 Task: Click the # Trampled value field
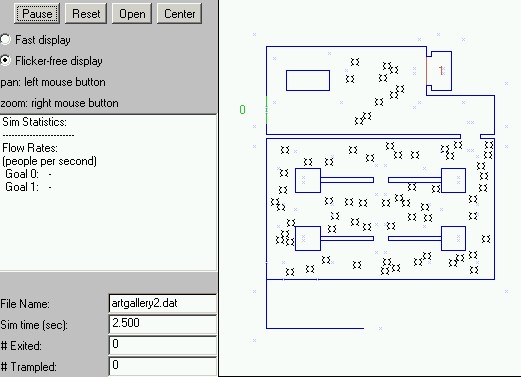(163, 366)
